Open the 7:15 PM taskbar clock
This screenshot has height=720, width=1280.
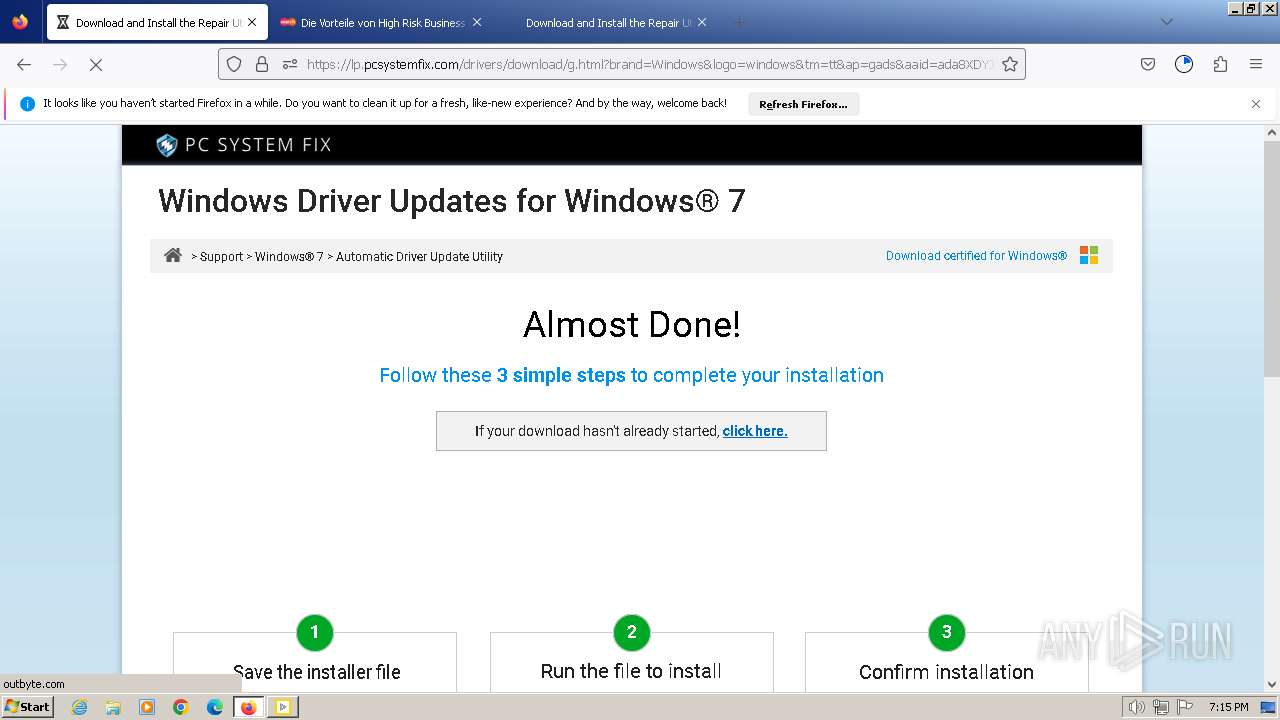click(x=1228, y=707)
